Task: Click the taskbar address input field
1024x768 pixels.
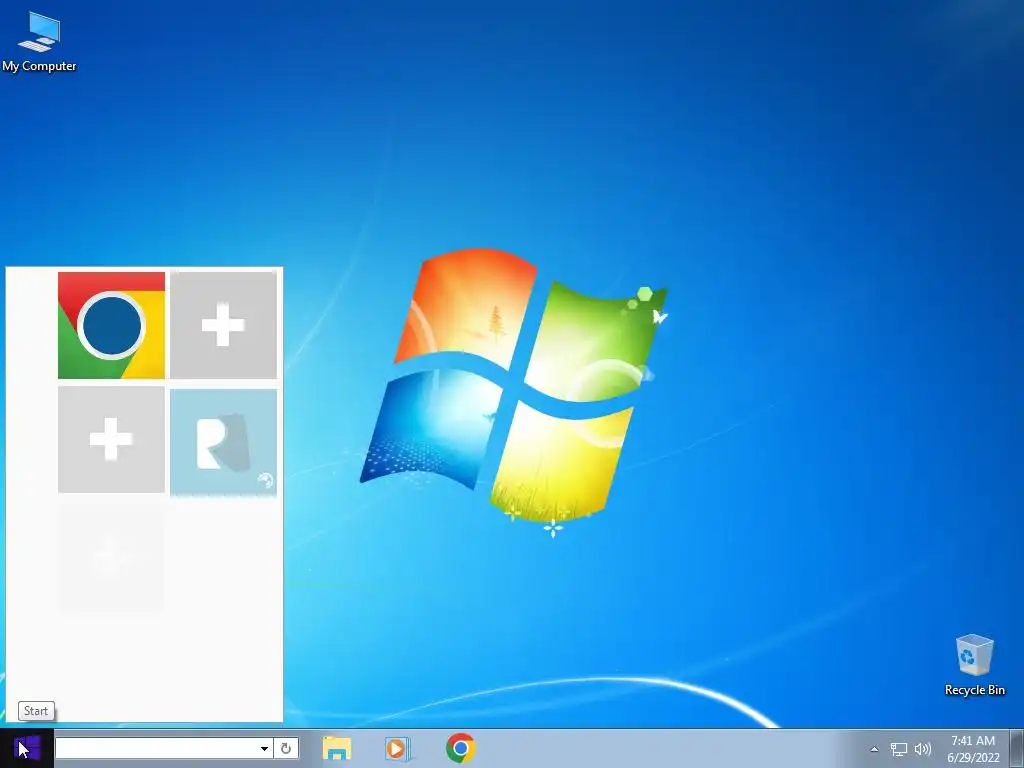Action: (156, 748)
